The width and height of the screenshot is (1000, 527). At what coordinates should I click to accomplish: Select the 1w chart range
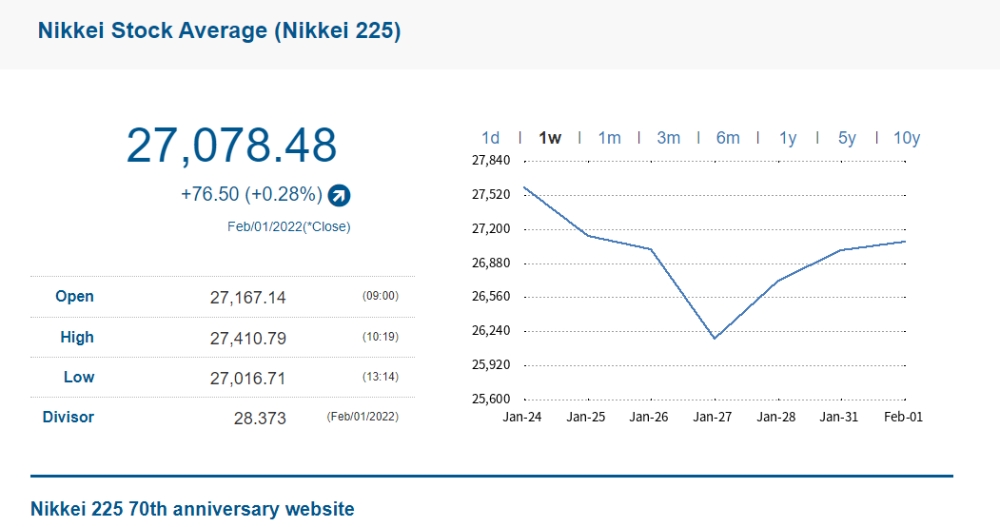tap(549, 138)
